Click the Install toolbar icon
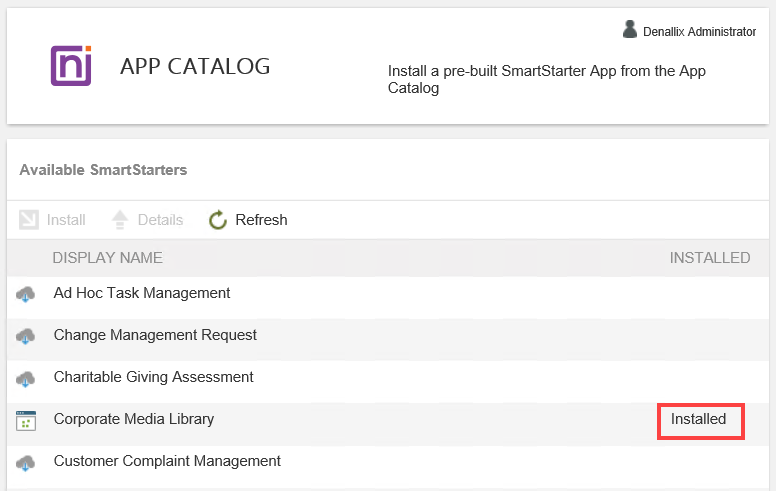This screenshot has width=776, height=491. (29, 220)
